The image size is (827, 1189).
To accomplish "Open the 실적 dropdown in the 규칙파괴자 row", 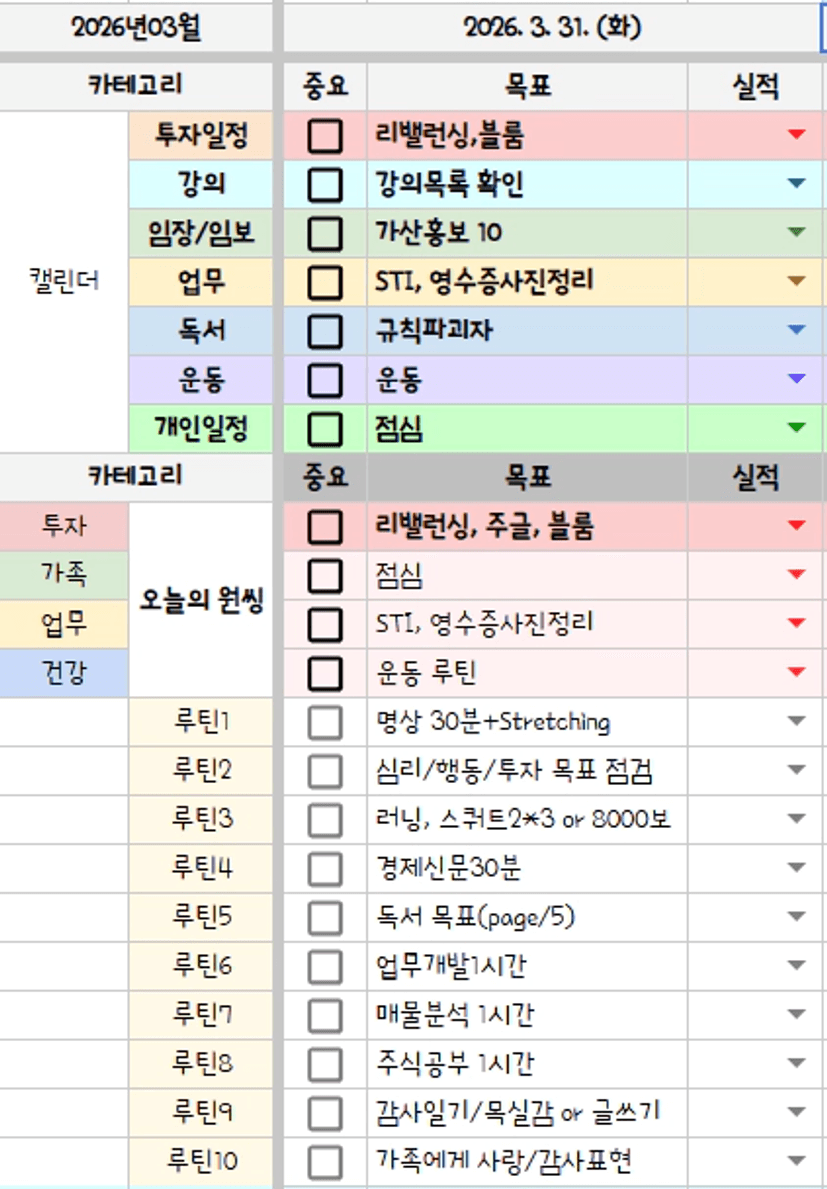I will click(x=796, y=329).
